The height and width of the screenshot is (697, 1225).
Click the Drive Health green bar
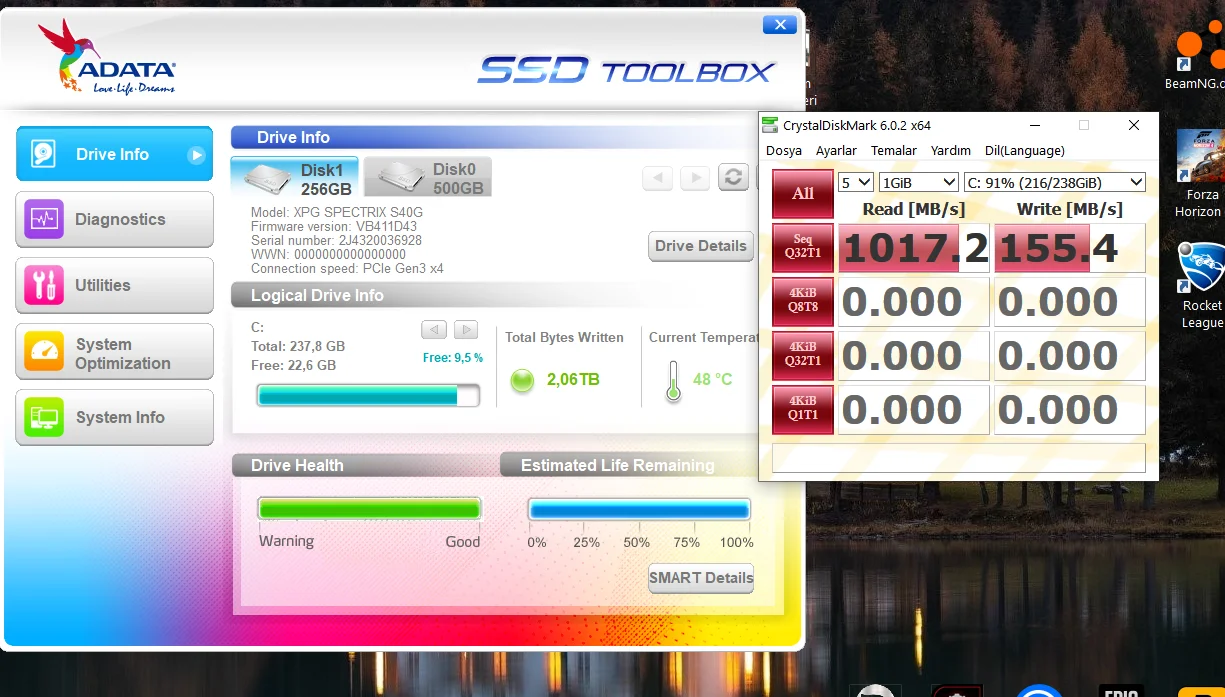point(369,509)
